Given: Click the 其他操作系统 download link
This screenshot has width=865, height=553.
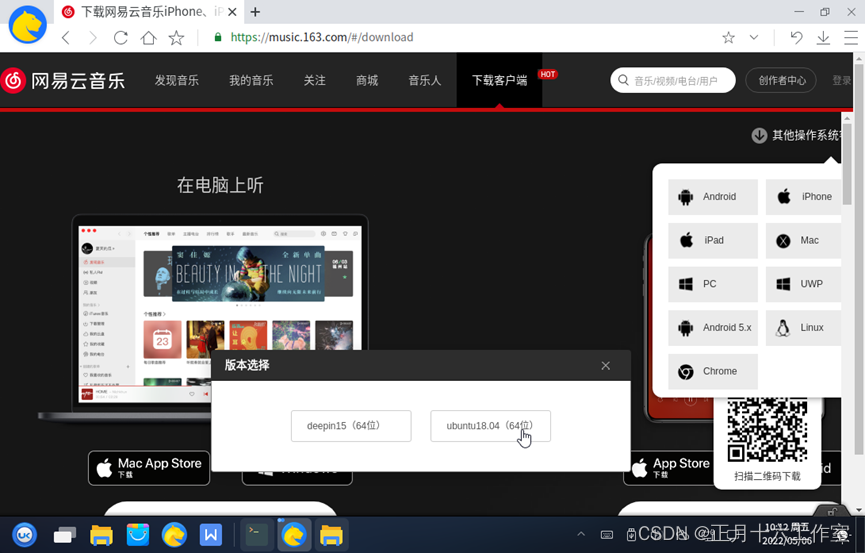Looking at the screenshot, I should click(x=798, y=135).
